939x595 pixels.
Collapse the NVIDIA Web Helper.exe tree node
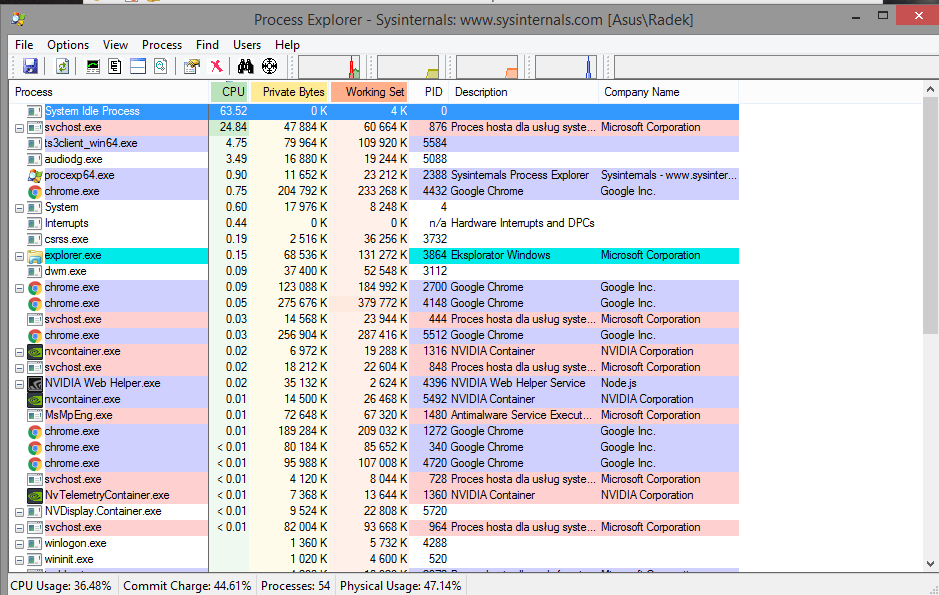point(19,384)
